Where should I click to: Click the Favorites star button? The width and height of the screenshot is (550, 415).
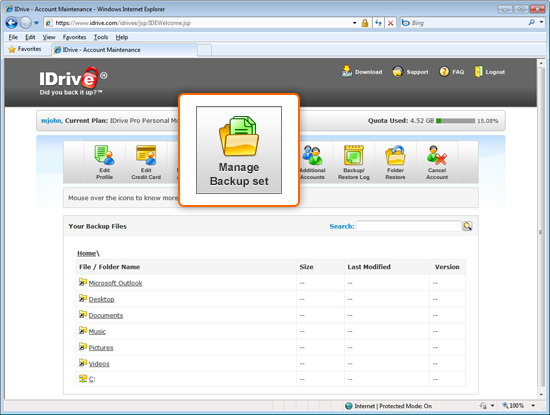[25, 49]
